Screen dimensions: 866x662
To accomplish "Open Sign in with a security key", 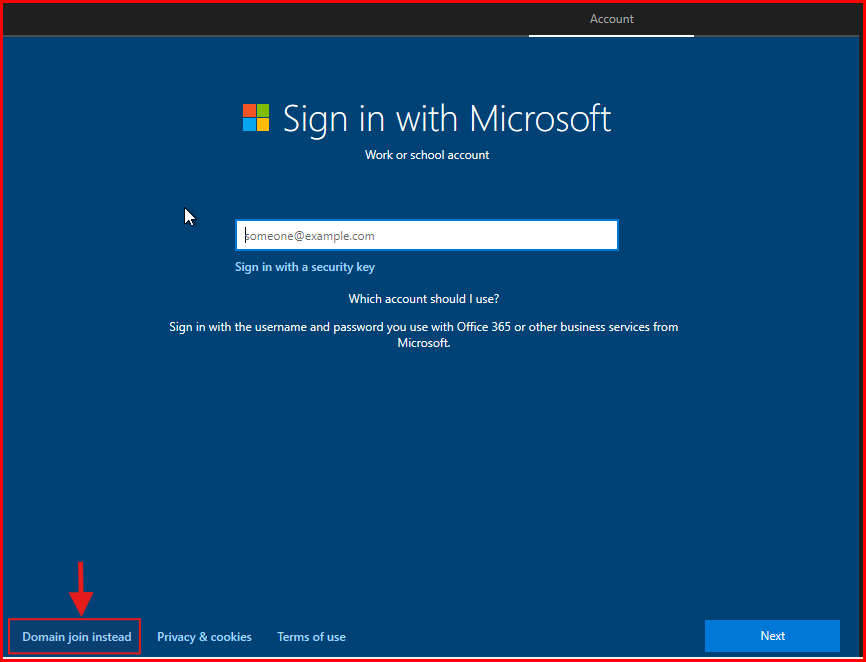I will click(304, 267).
